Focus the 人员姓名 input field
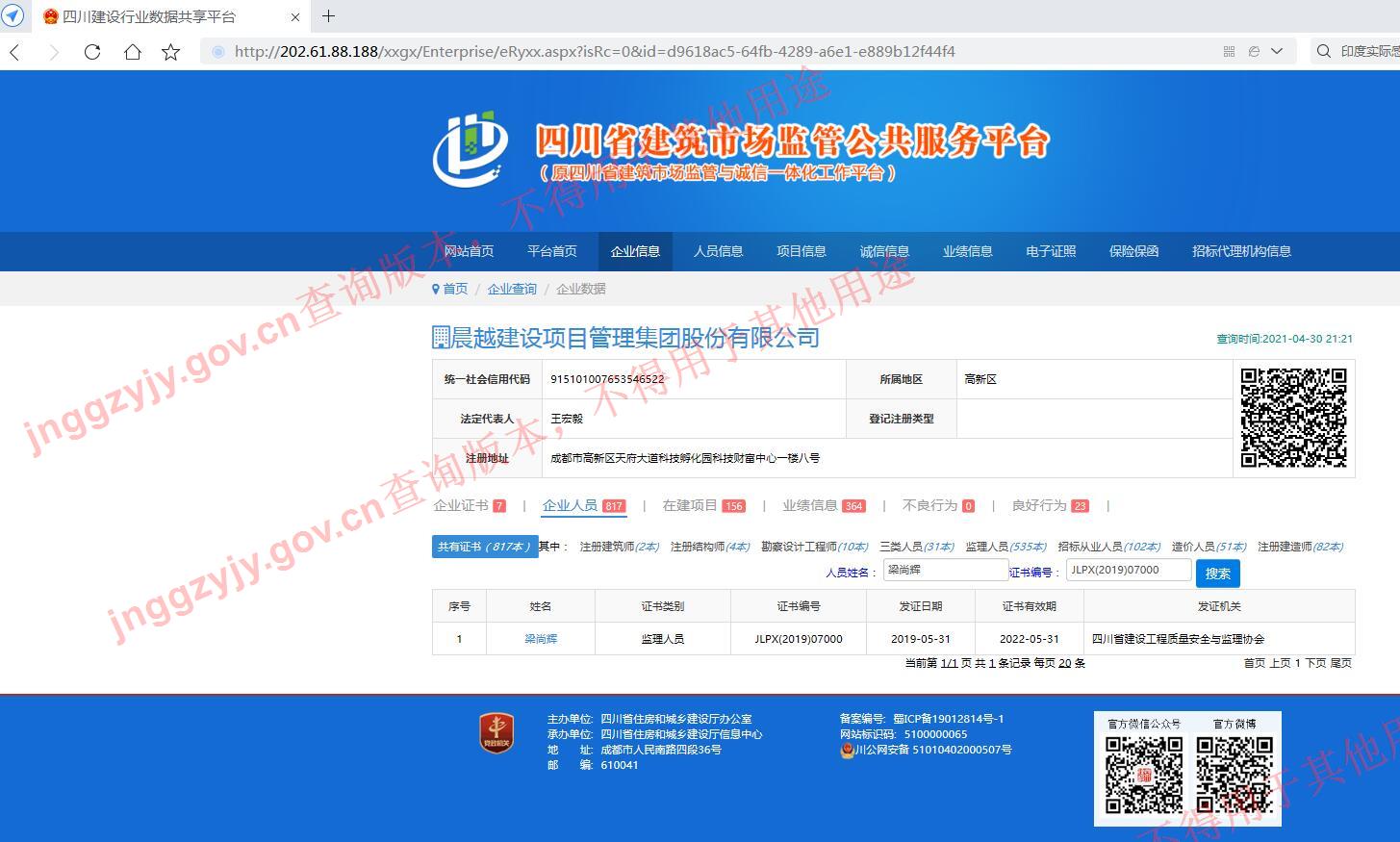 (x=945, y=571)
